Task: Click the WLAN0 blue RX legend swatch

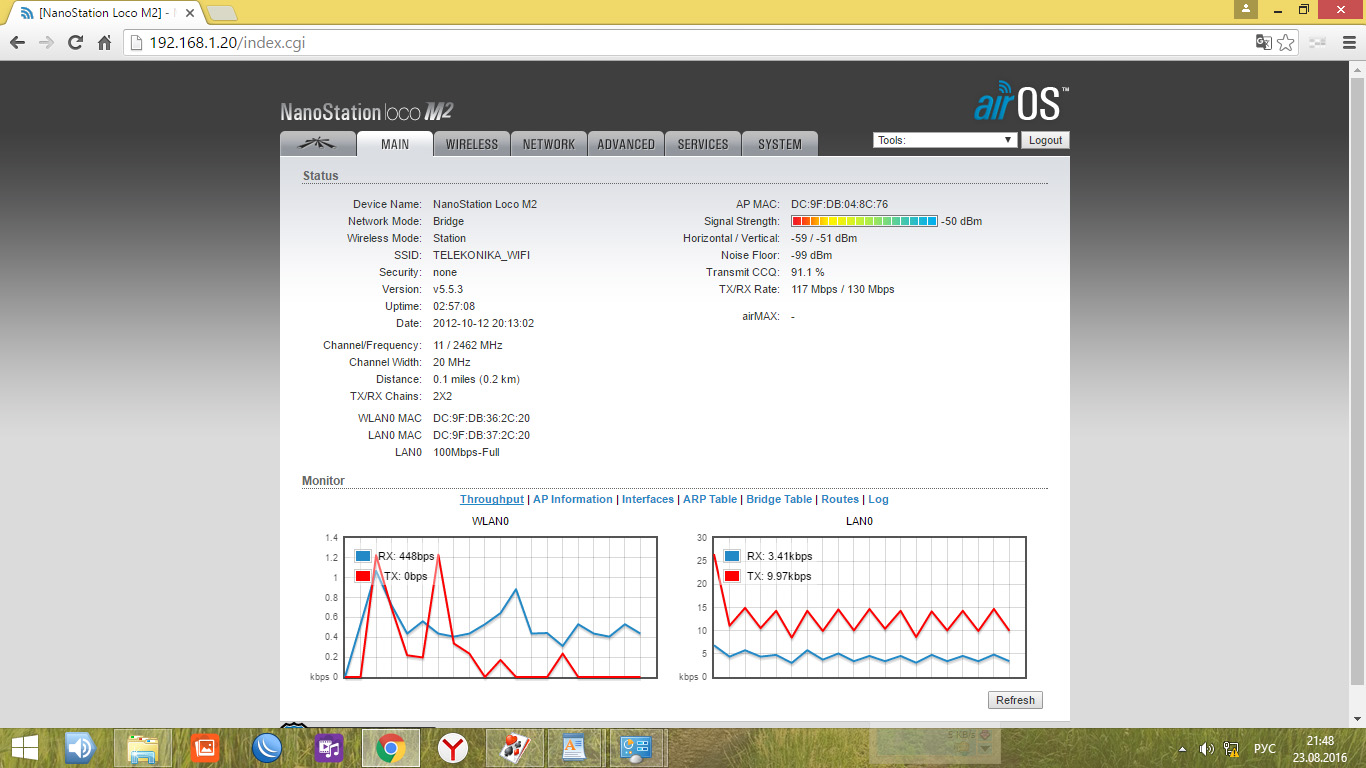Action: point(362,556)
